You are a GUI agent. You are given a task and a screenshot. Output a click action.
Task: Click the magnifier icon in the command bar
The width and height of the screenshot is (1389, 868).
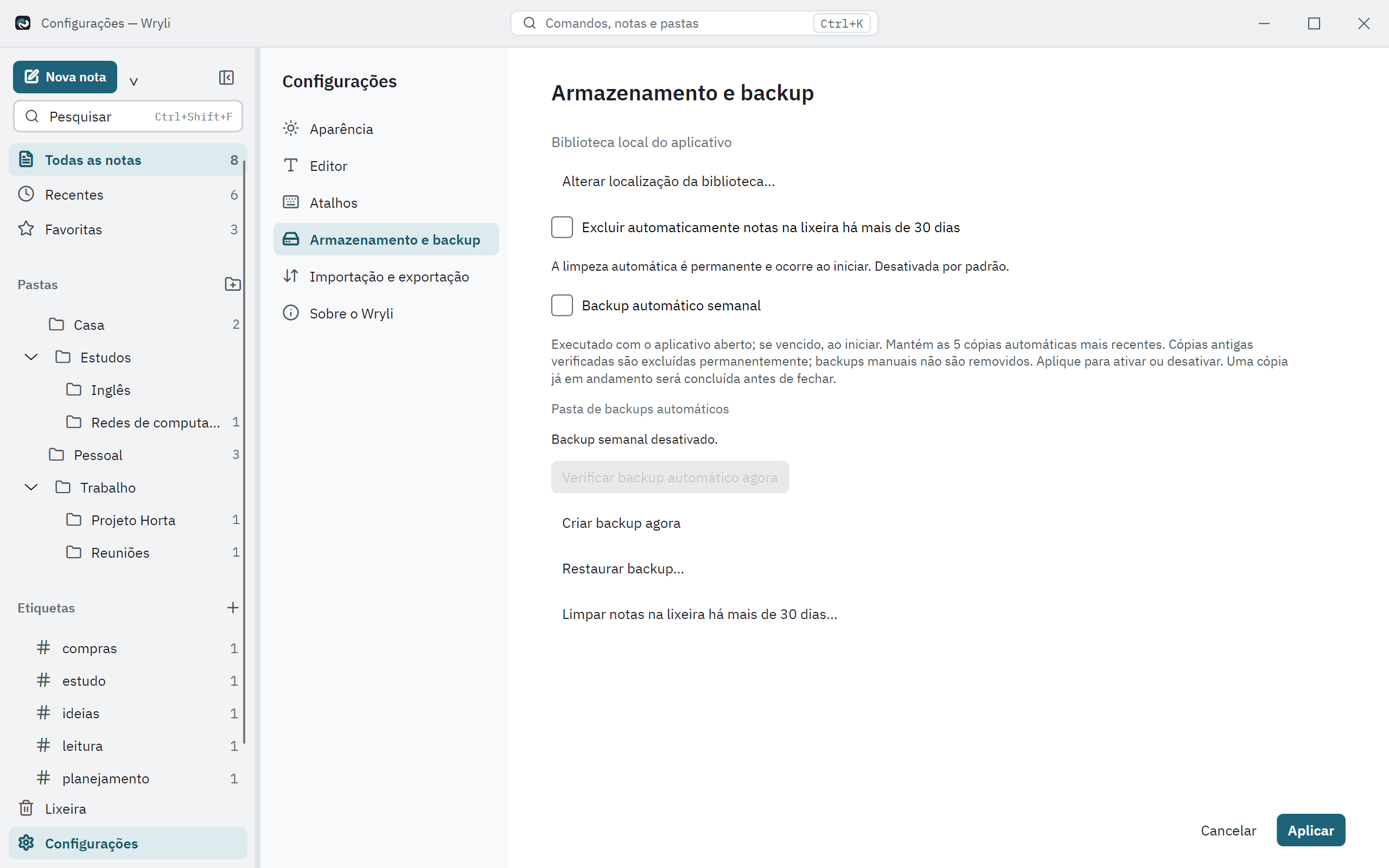click(530, 23)
